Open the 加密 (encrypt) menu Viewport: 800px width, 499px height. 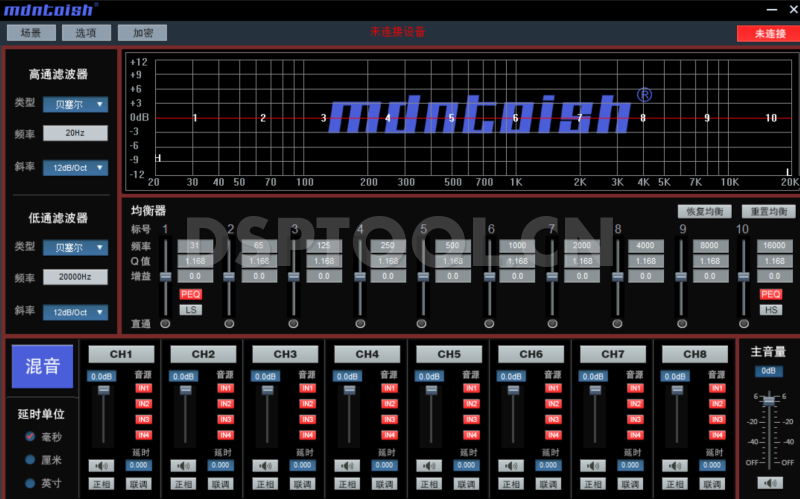[142, 33]
